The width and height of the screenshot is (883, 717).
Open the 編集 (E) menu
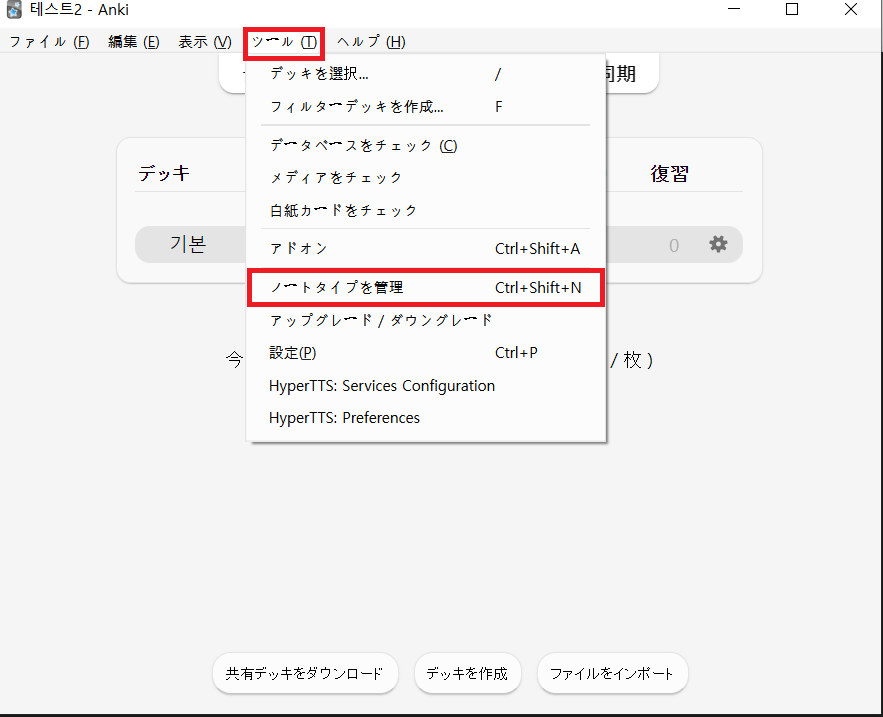tap(134, 42)
